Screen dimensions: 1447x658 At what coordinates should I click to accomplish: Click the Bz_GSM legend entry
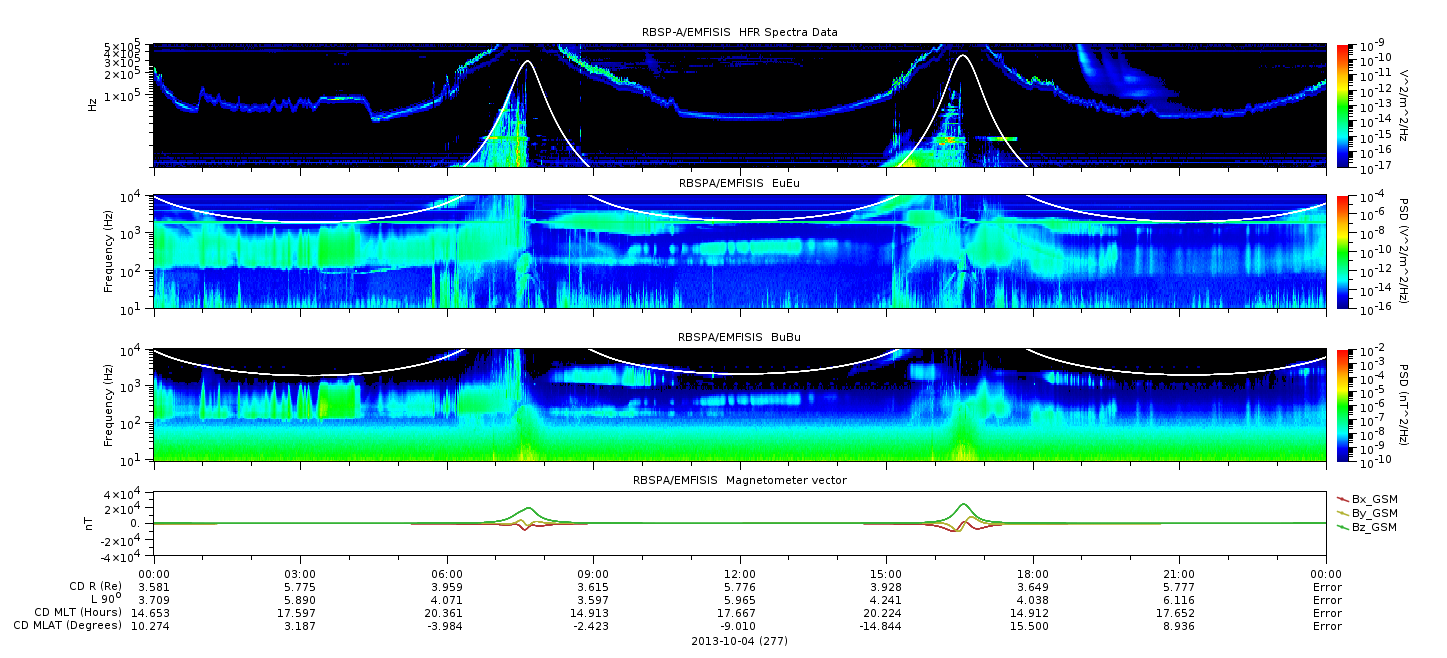(1374, 526)
